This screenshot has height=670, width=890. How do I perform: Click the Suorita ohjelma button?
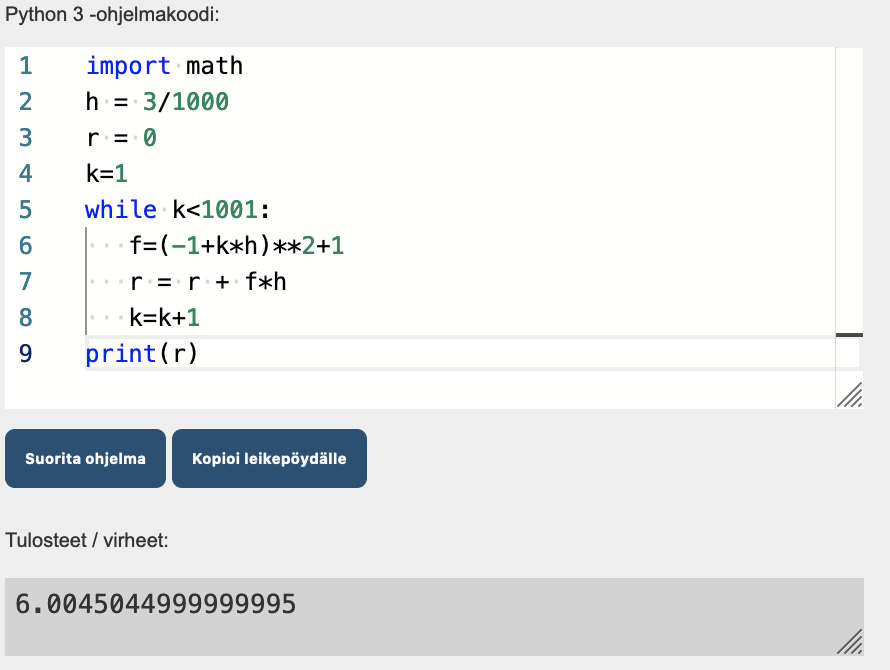pos(85,459)
